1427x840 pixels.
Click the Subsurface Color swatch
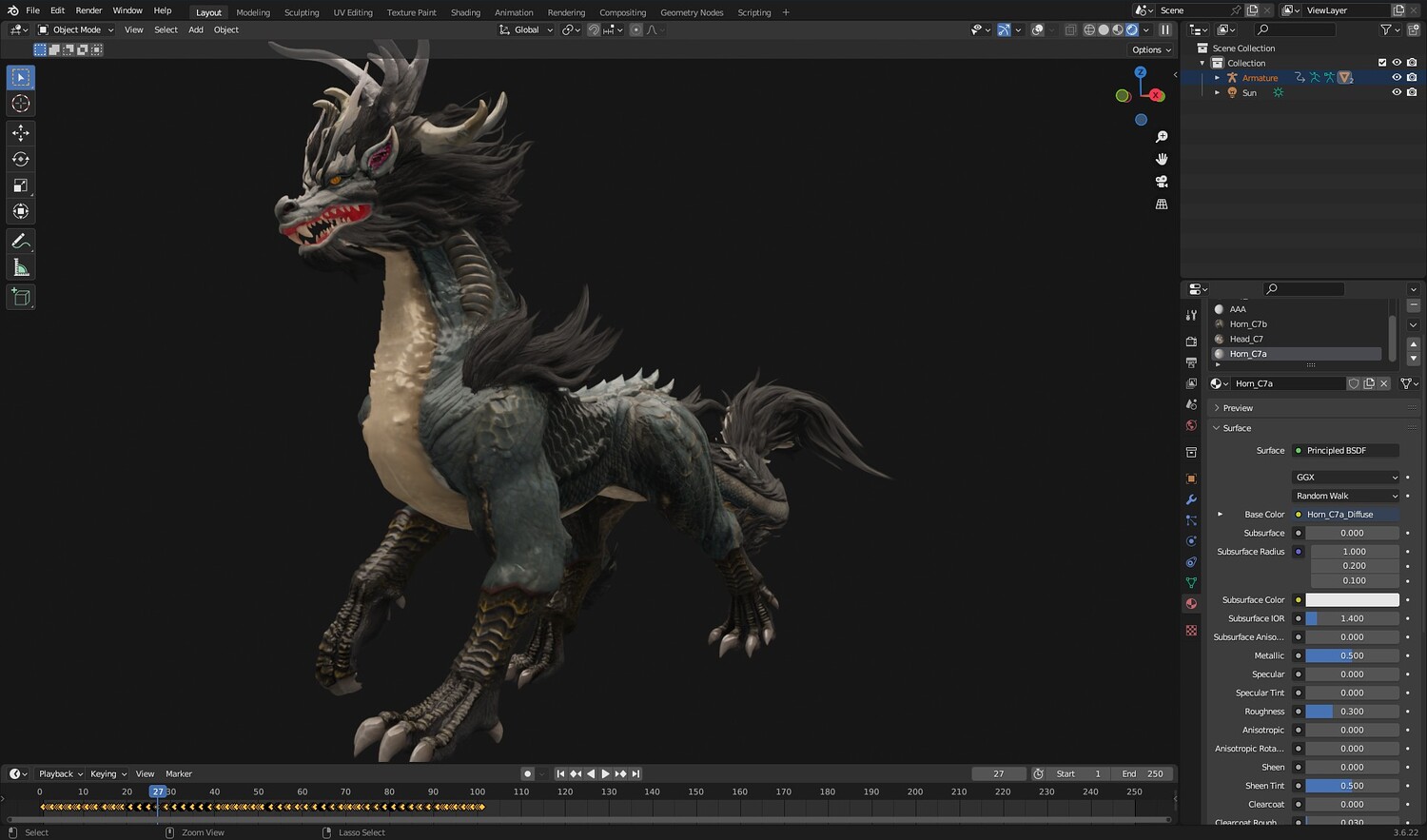click(1352, 600)
